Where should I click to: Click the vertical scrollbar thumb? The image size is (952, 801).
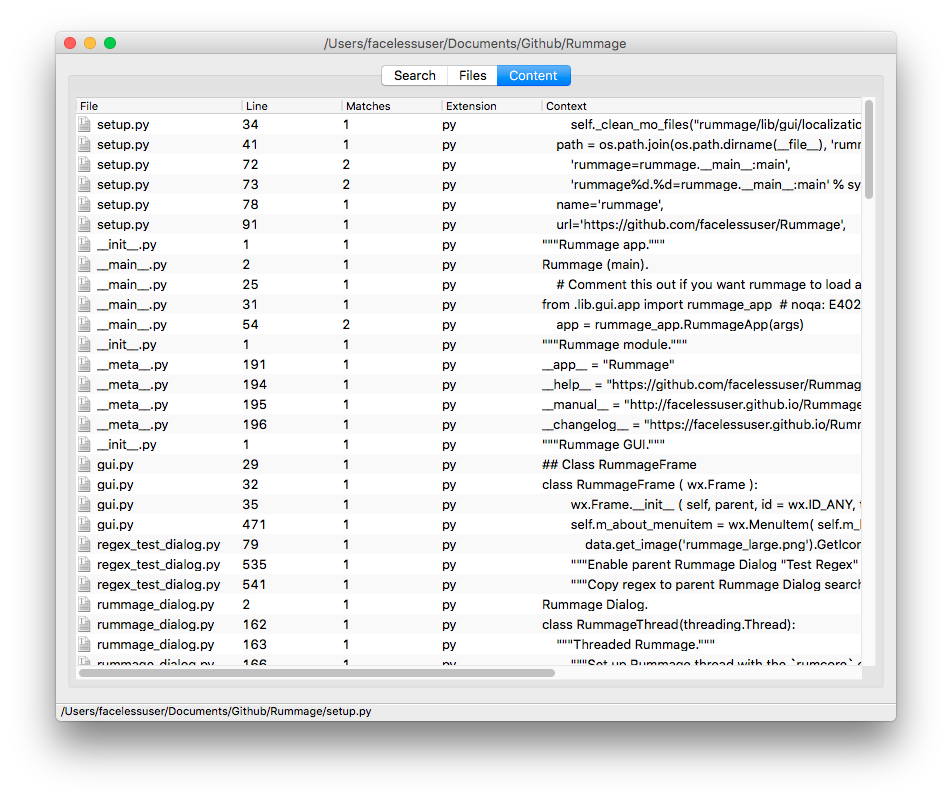click(x=869, y=149)
